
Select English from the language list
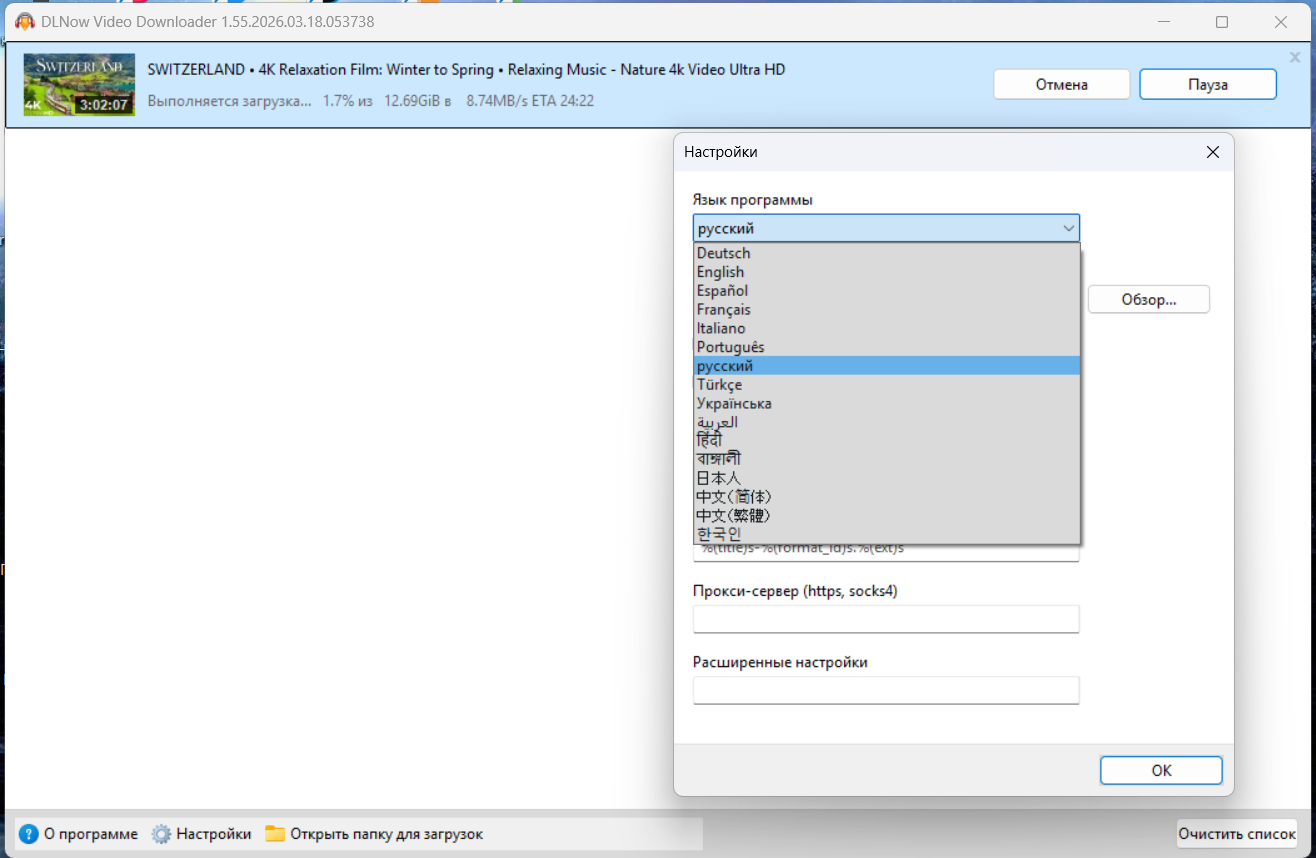pos(720,272)
